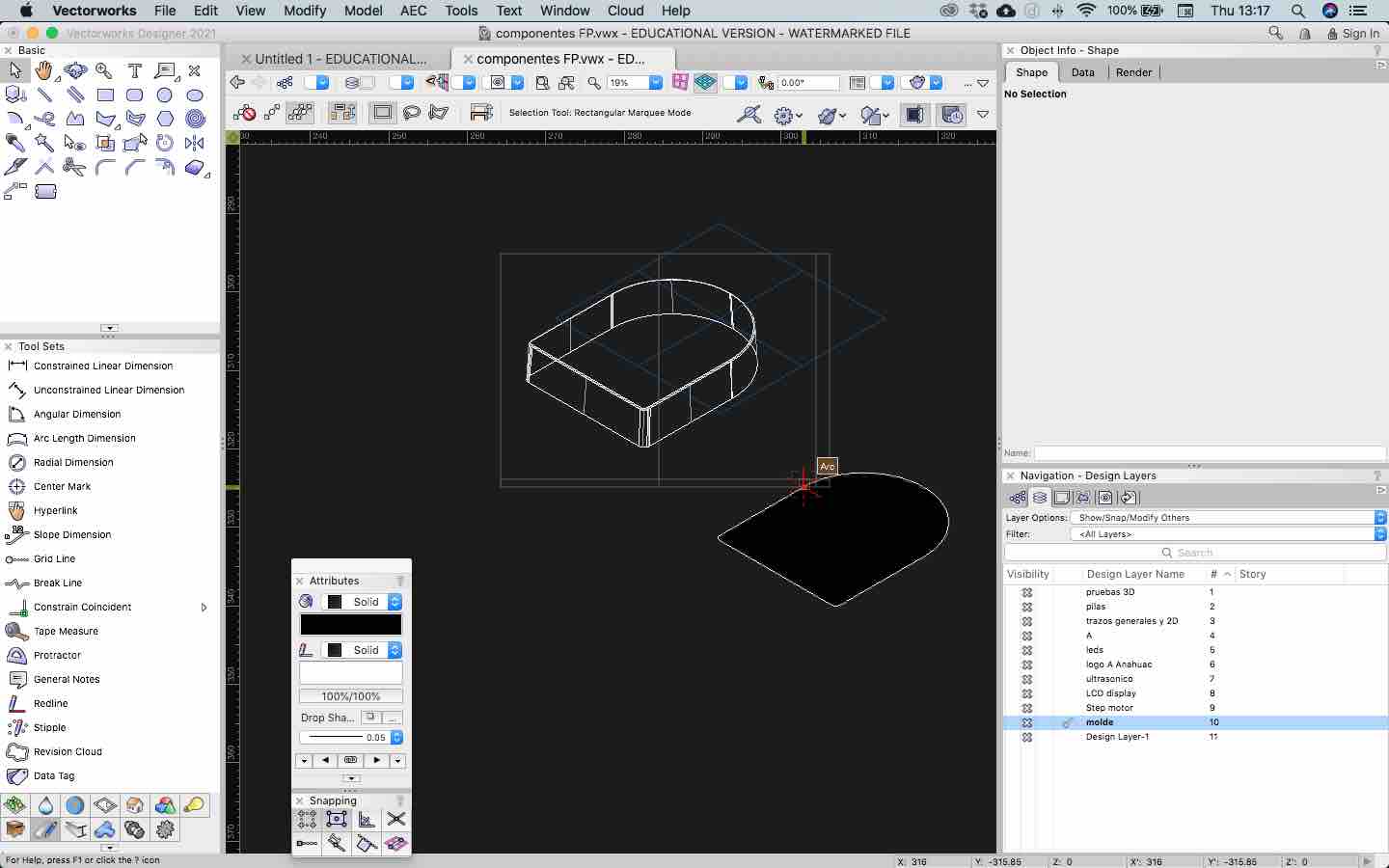Select the Zoom magnifier tool

tap(104, 70)
